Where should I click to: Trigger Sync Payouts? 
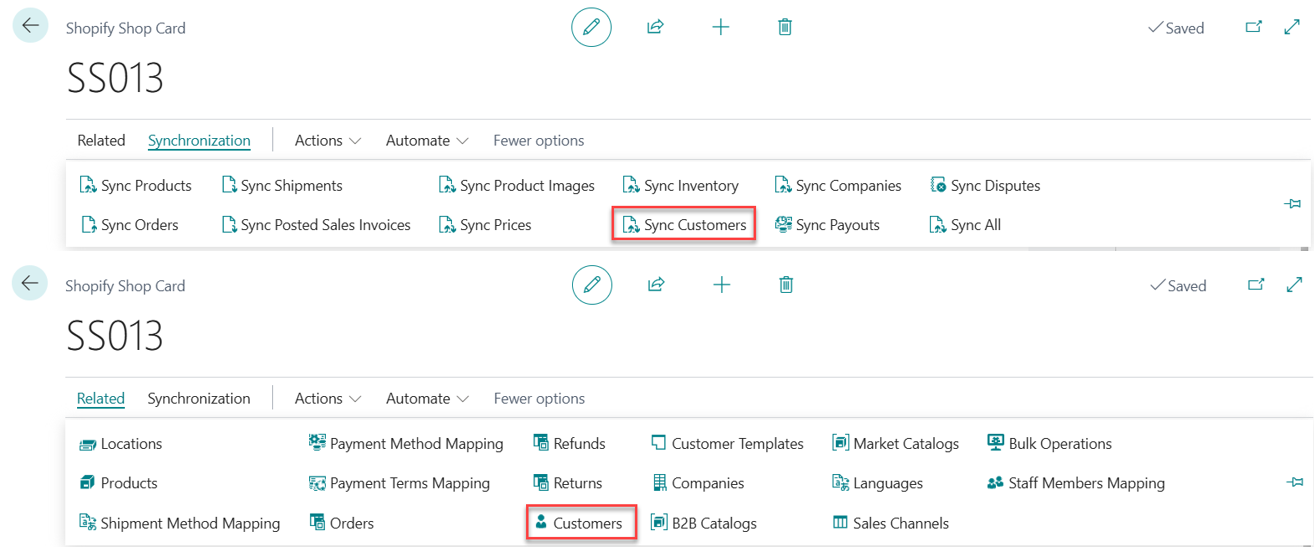tap(827, 225)
